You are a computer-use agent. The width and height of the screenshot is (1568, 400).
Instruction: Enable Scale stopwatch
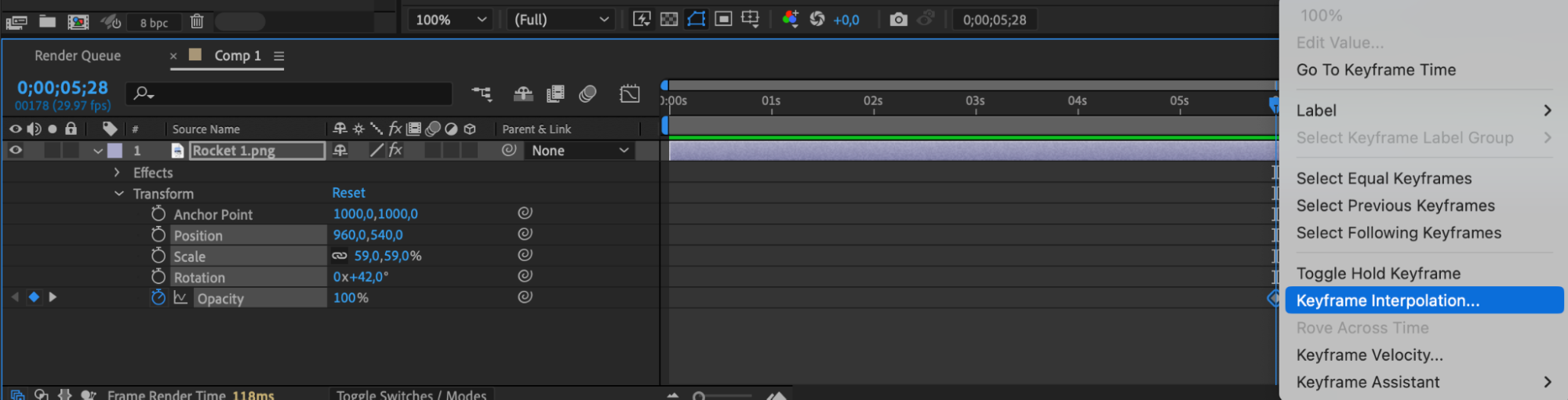point(158,256)
